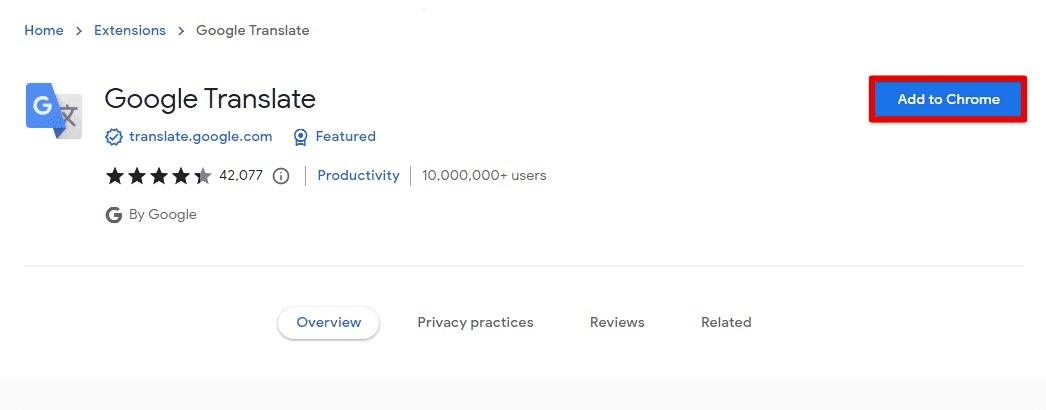Image resolution: width=1046 pixels, height=410 pixels.
Task: Show the Reviews tab
Action: (617, 323)
